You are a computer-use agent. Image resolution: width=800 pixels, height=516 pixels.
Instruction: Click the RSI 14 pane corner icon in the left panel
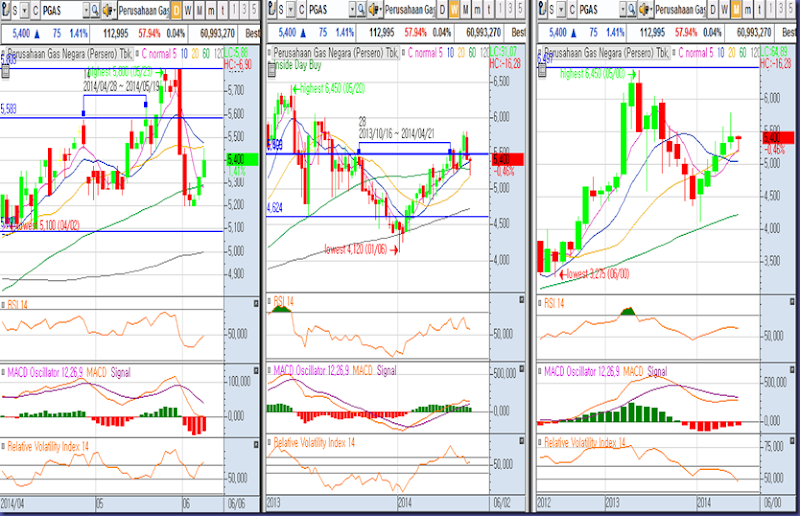pos(256,304)
